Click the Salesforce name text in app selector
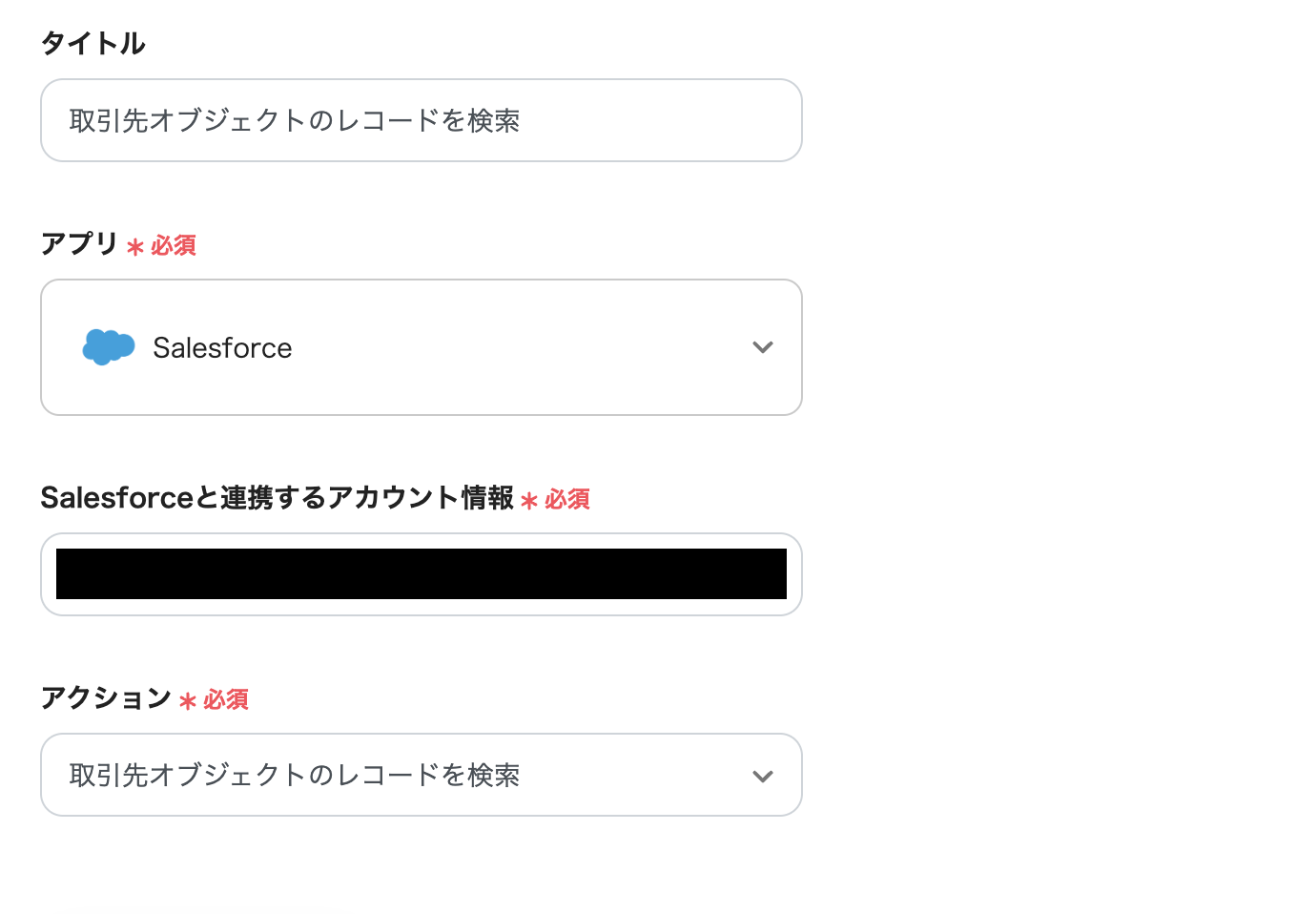The height and width of the screenshot is (914, 1316). click(222, 348)
